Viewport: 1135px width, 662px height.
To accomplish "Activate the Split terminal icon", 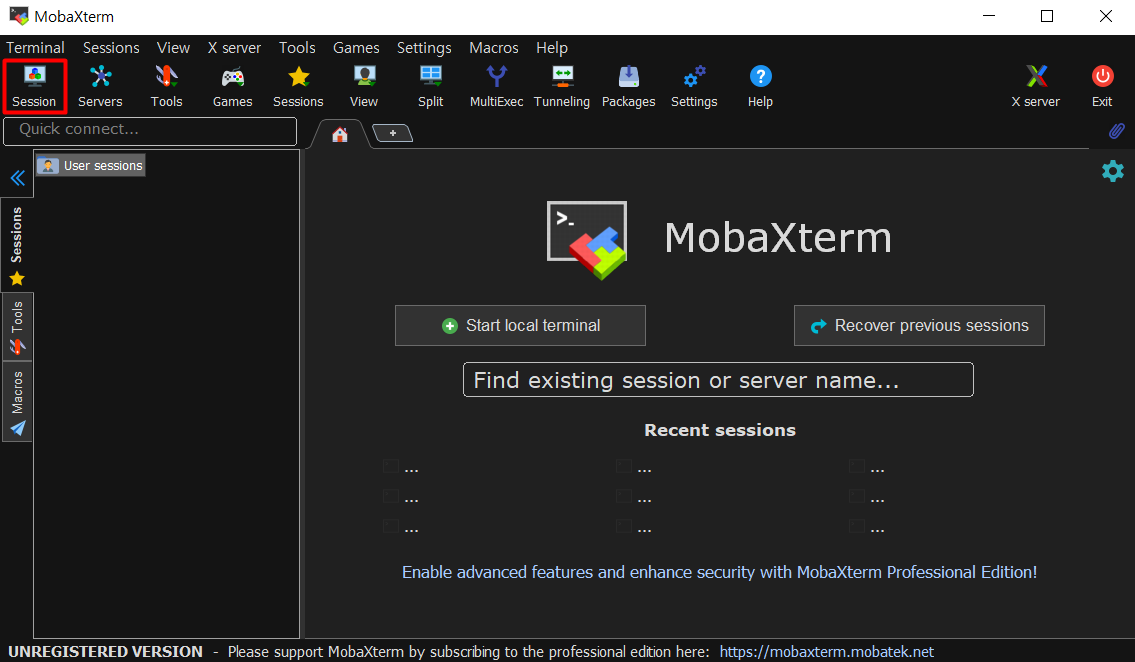I will pyautogui.click(x=431, y=87).
